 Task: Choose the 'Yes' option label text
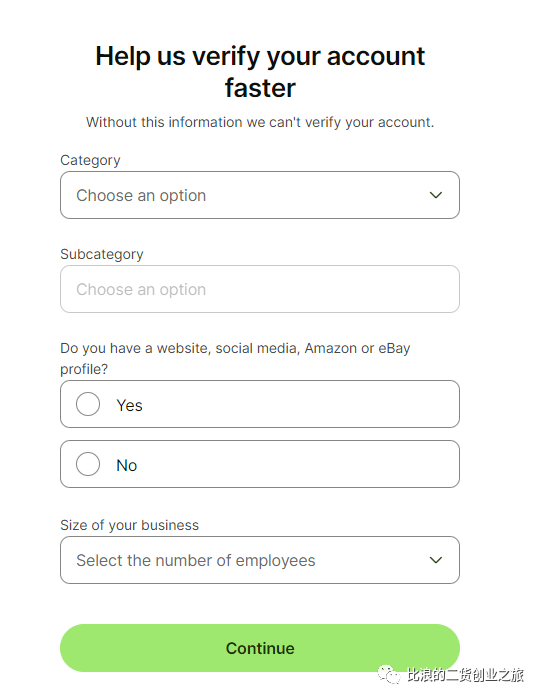pyautogui.click(x=129, y=405)
